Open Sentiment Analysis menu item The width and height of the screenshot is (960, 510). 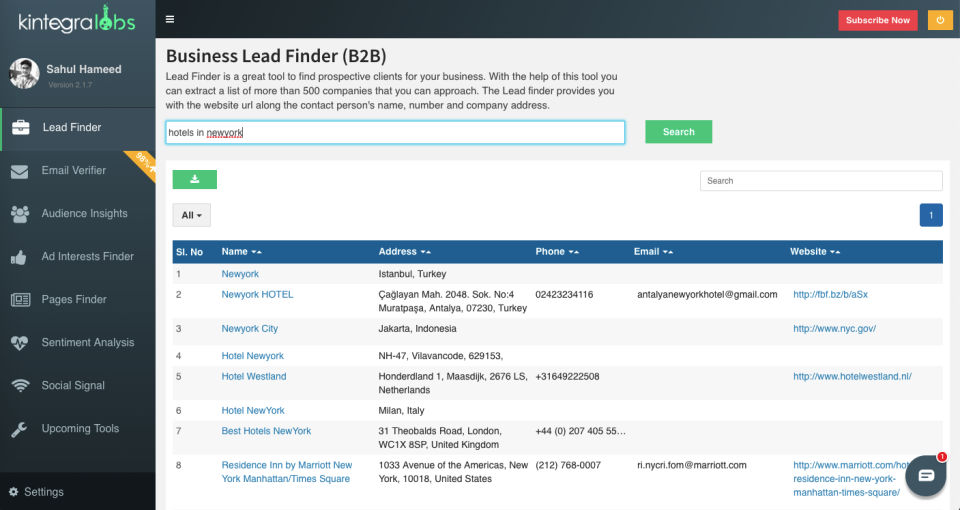coord(78,342)
